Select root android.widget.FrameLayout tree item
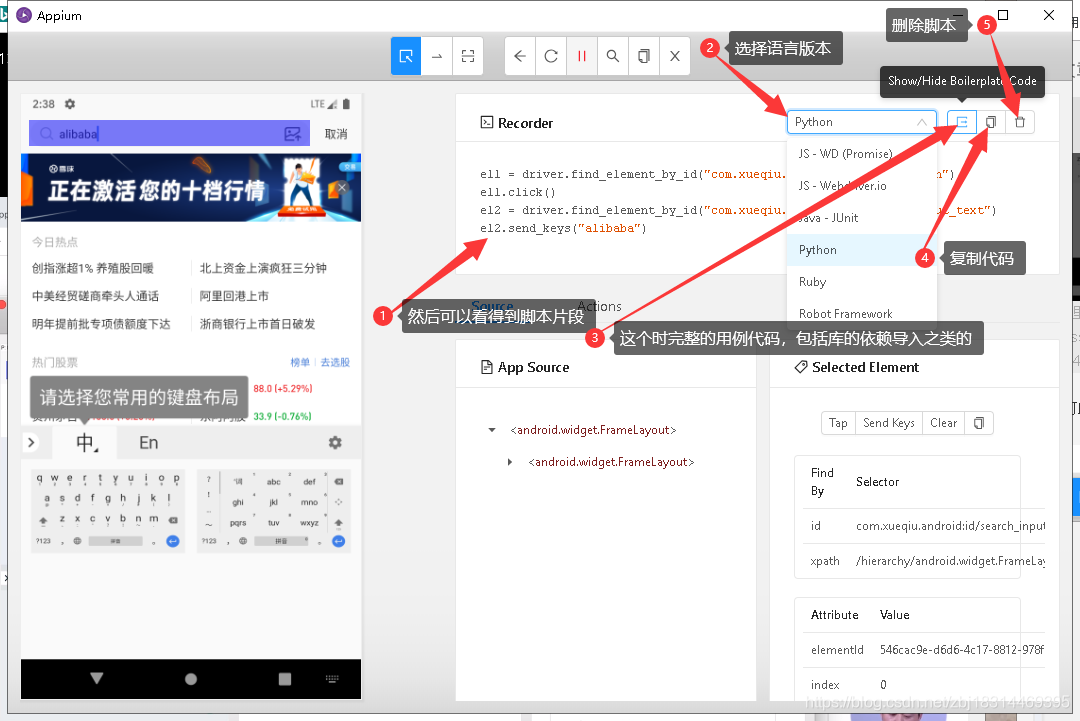1080x721 pixels. coord(593,430)
